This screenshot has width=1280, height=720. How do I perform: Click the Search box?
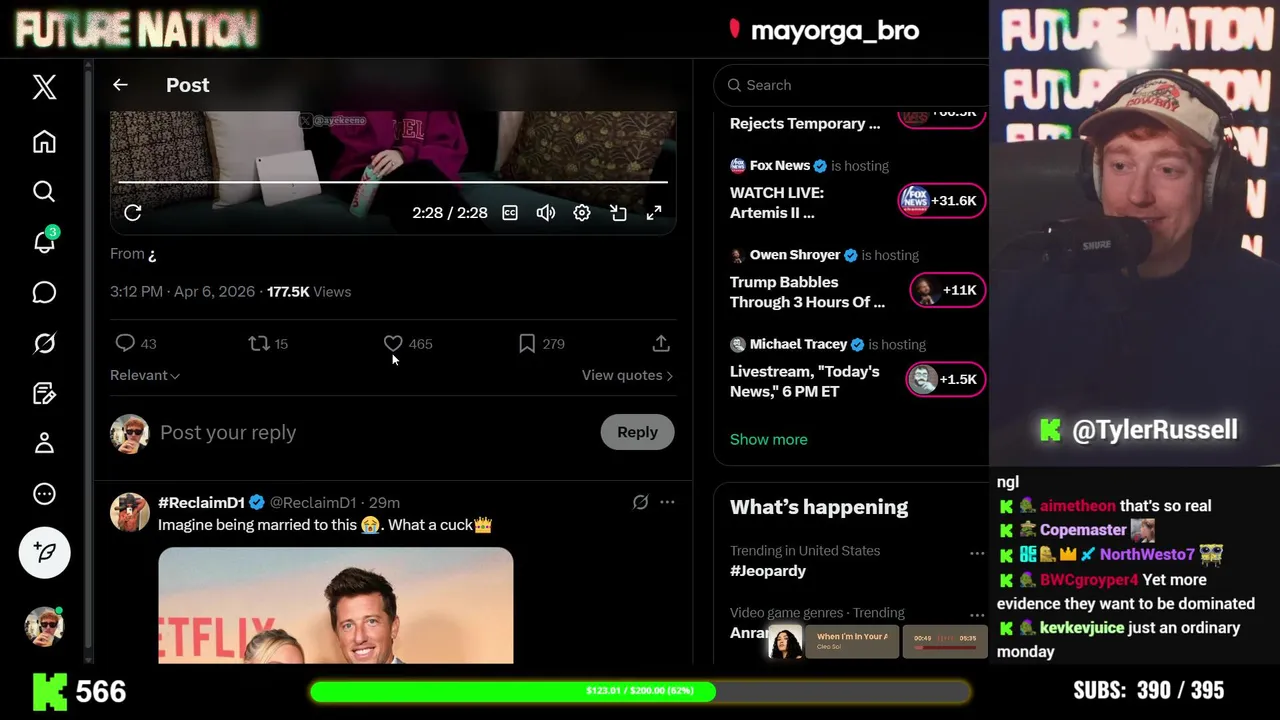coord(852,85)
